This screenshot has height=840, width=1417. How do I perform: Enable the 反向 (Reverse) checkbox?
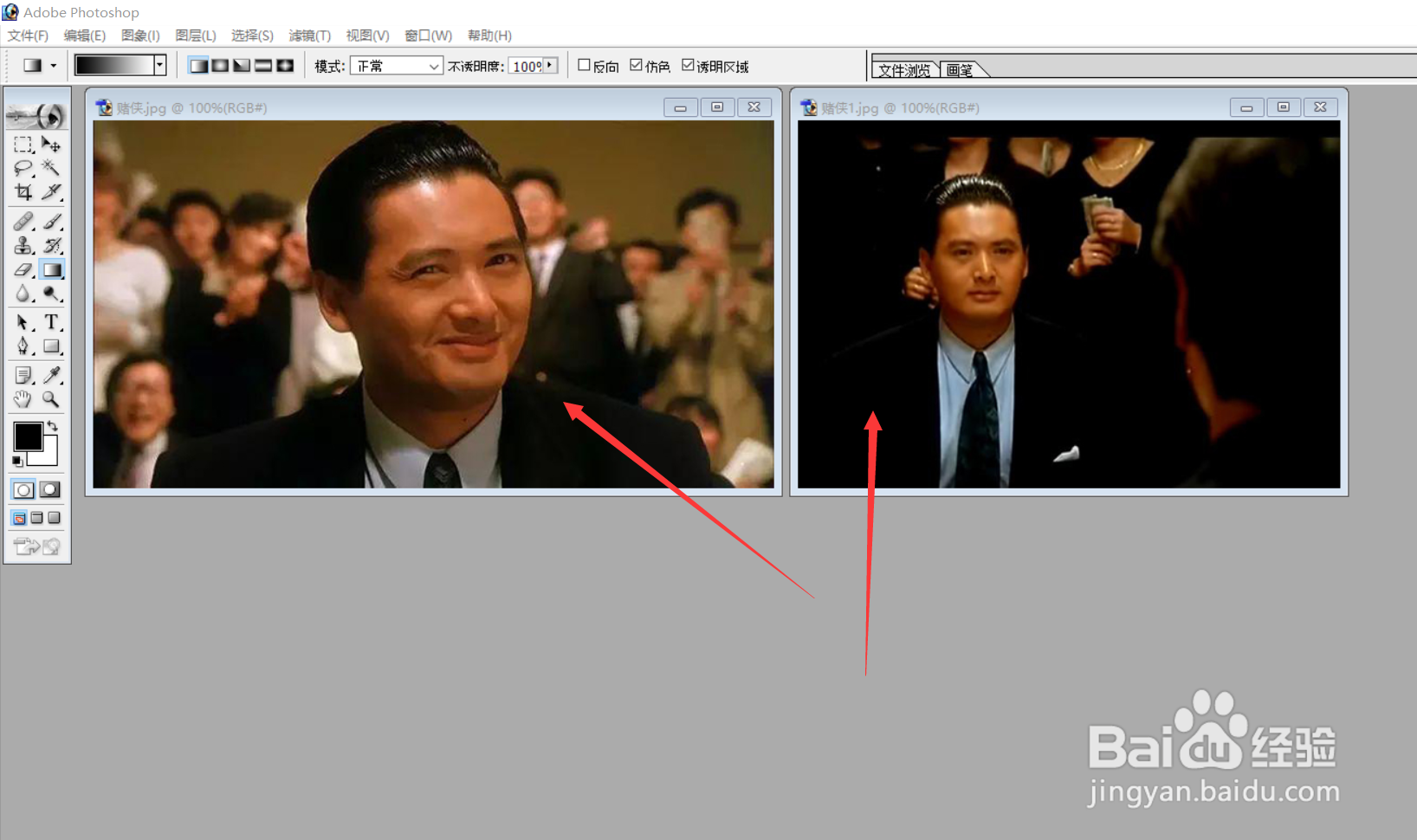pos(584,65)
